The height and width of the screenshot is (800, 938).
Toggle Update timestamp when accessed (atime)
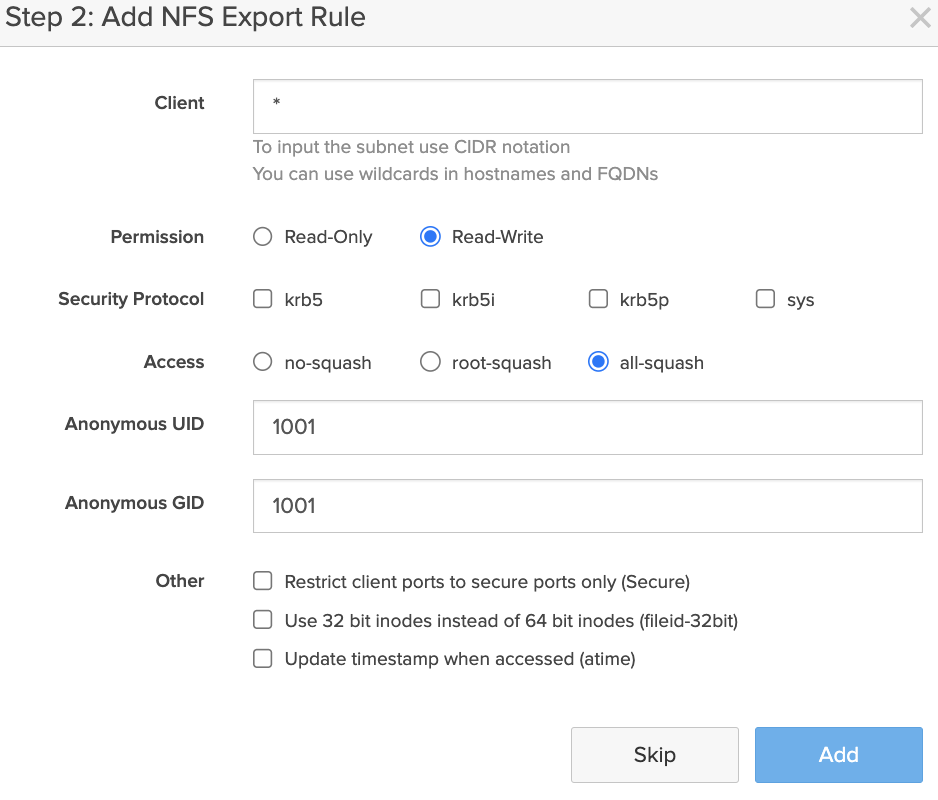[263, 658]
